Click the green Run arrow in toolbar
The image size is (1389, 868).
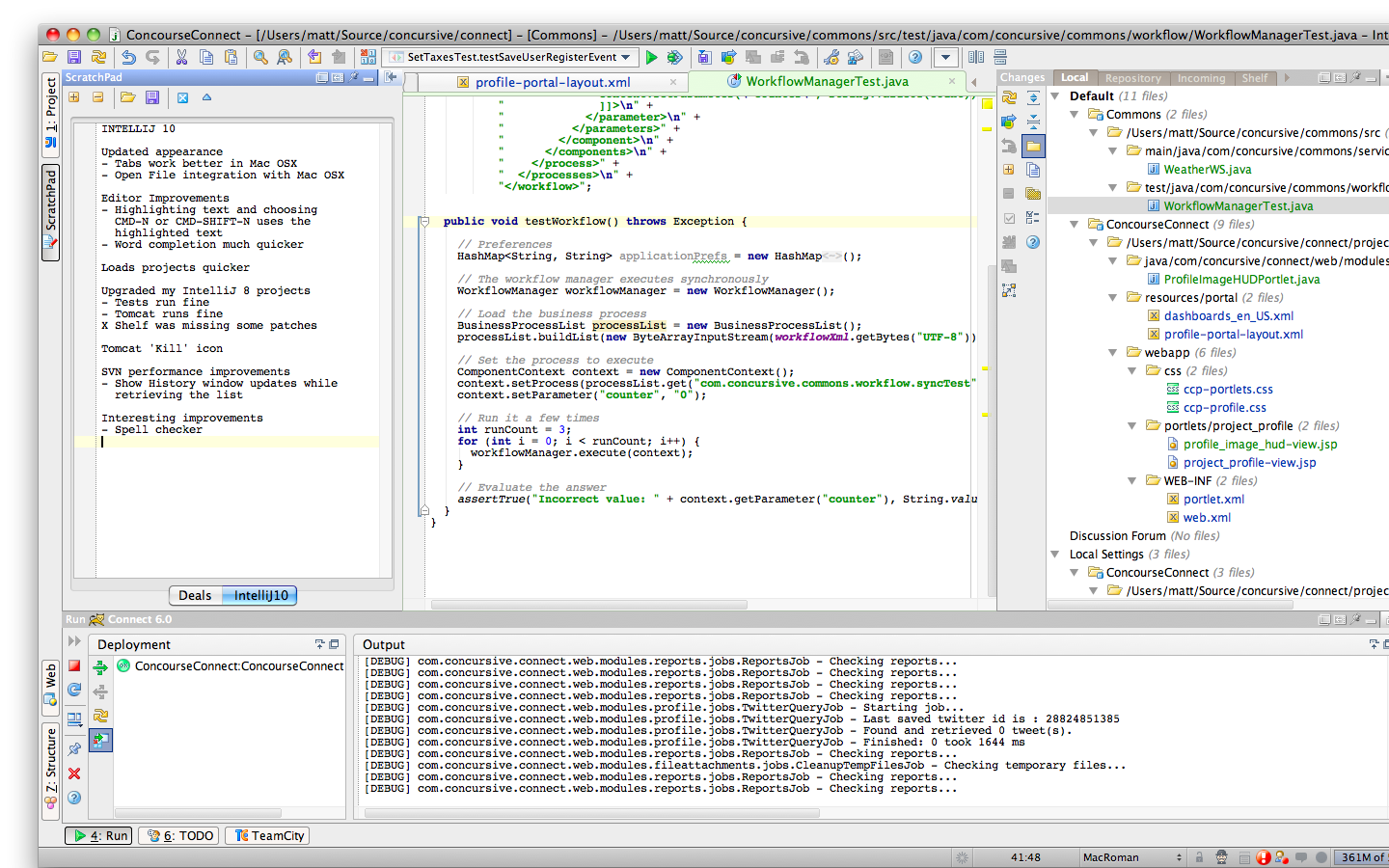click(x=652, y=58)
